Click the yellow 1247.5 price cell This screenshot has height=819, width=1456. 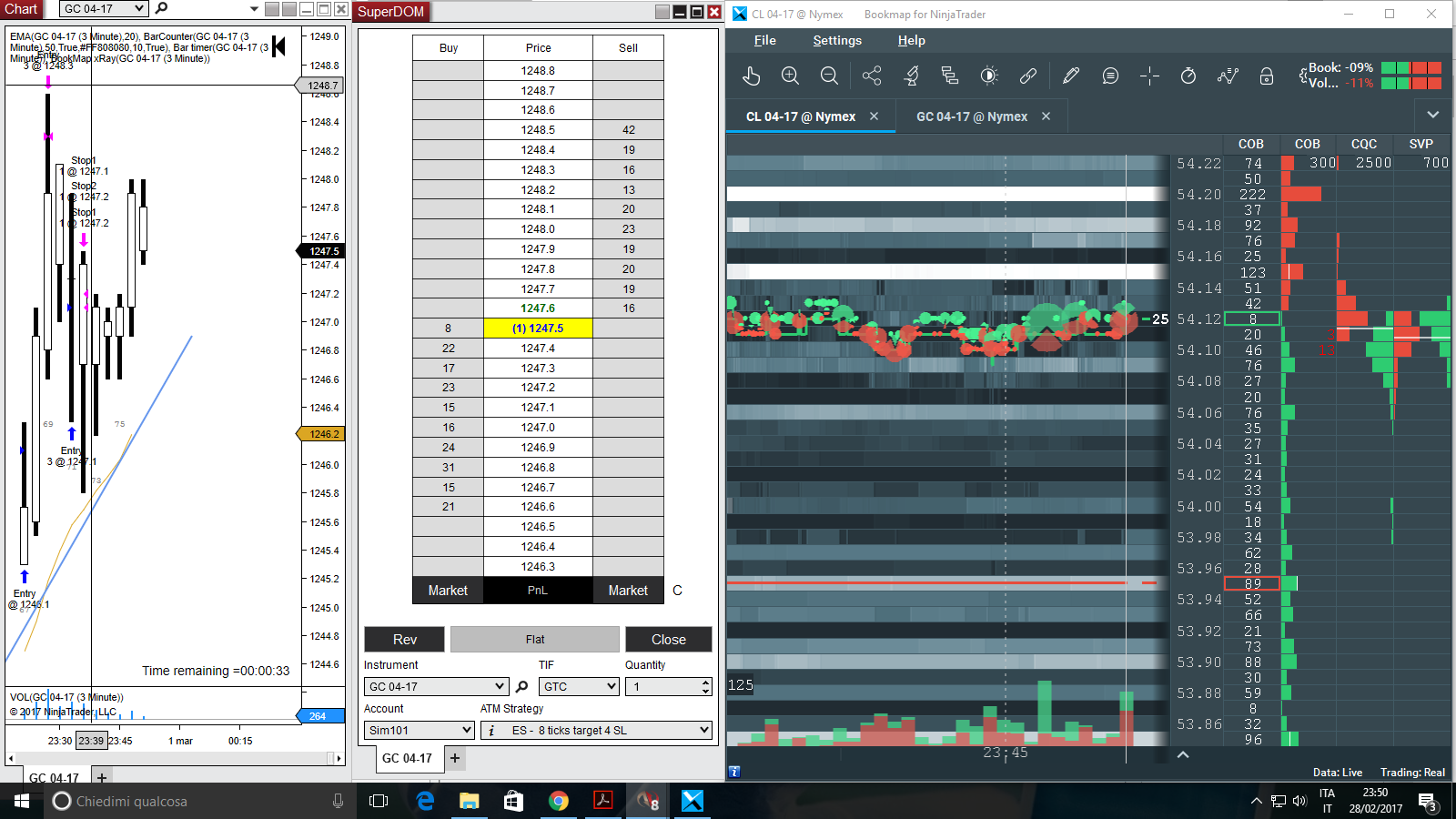tap(538, 329)
